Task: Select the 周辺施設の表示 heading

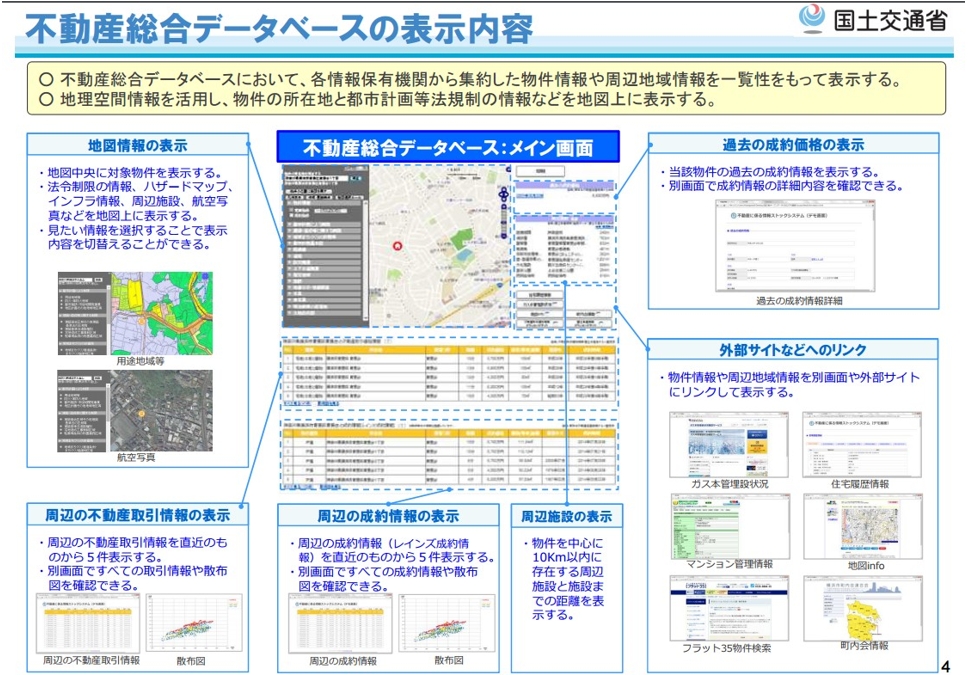Action: click(x=567, y=516)
